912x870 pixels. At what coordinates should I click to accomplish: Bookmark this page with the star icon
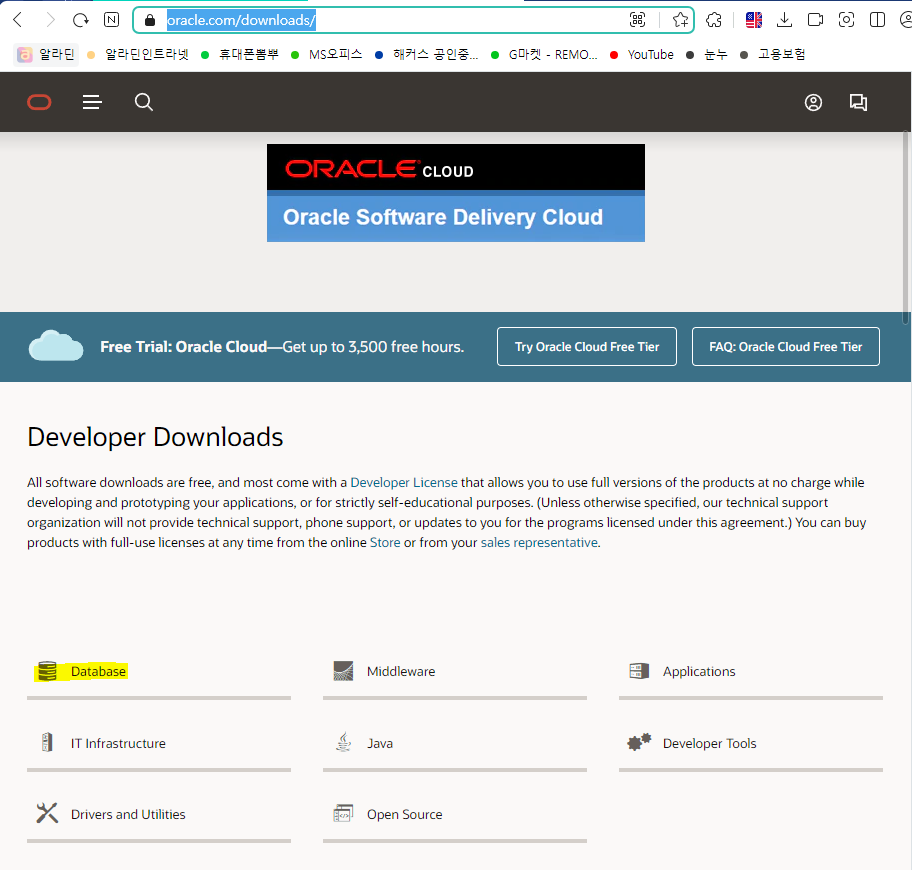680,20
